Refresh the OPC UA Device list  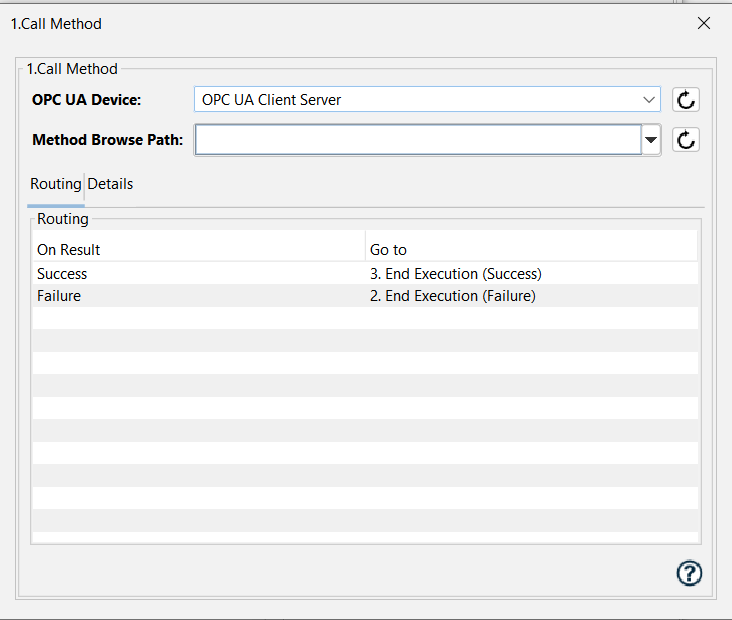[x=685, y=99]
